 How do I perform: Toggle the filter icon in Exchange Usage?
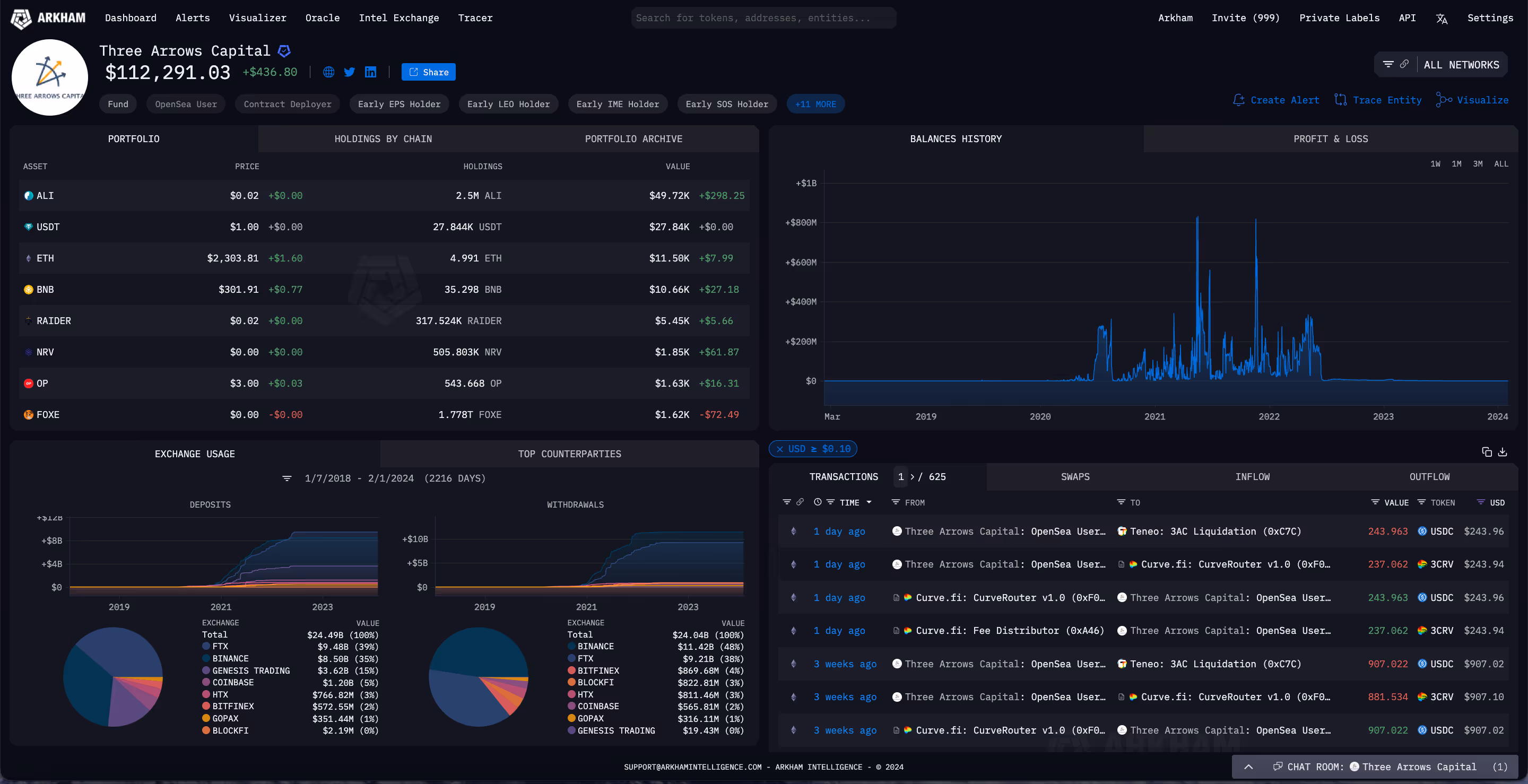click(x=288, y=478)
